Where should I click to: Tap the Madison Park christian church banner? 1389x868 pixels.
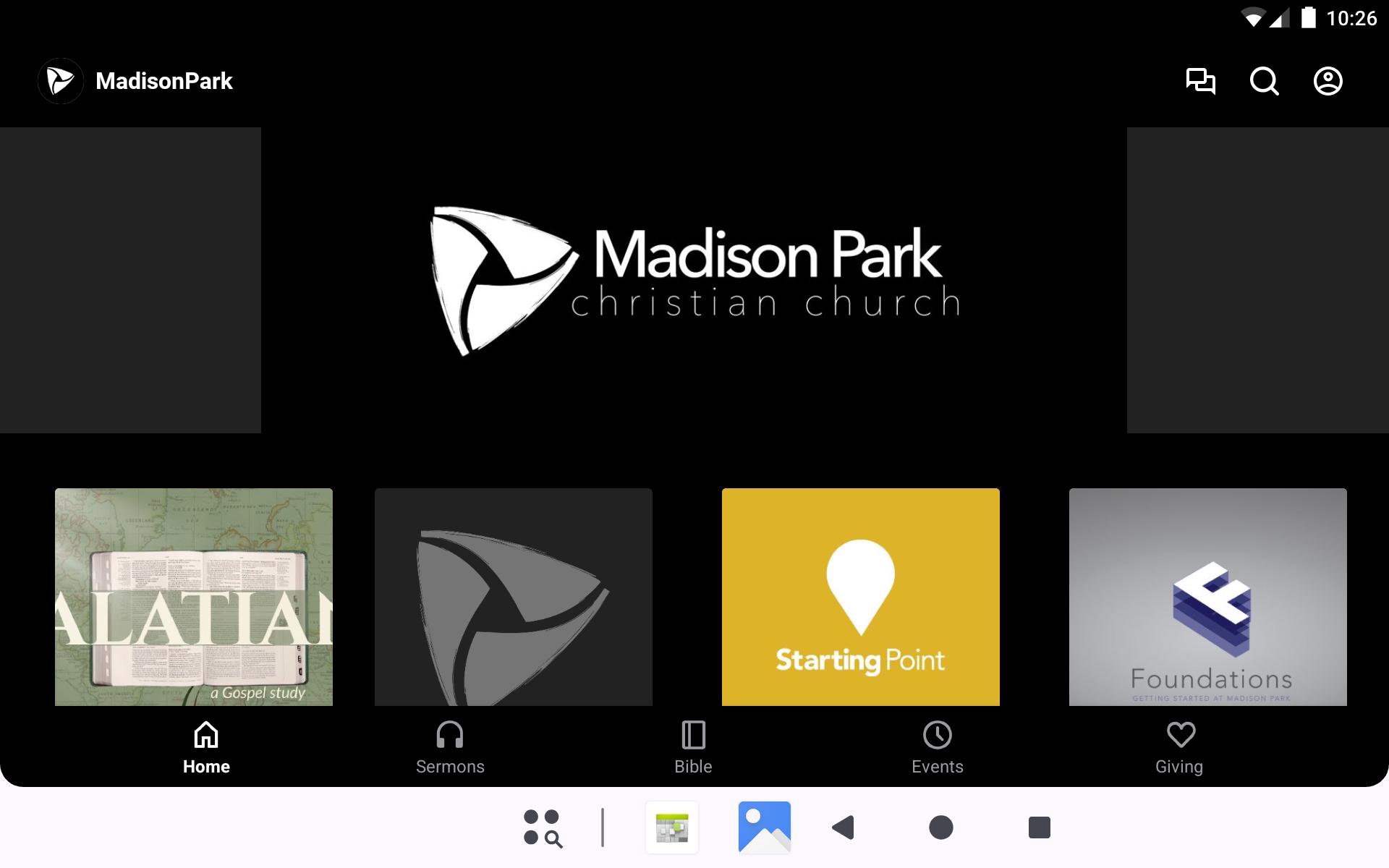(x=694, y=281)
